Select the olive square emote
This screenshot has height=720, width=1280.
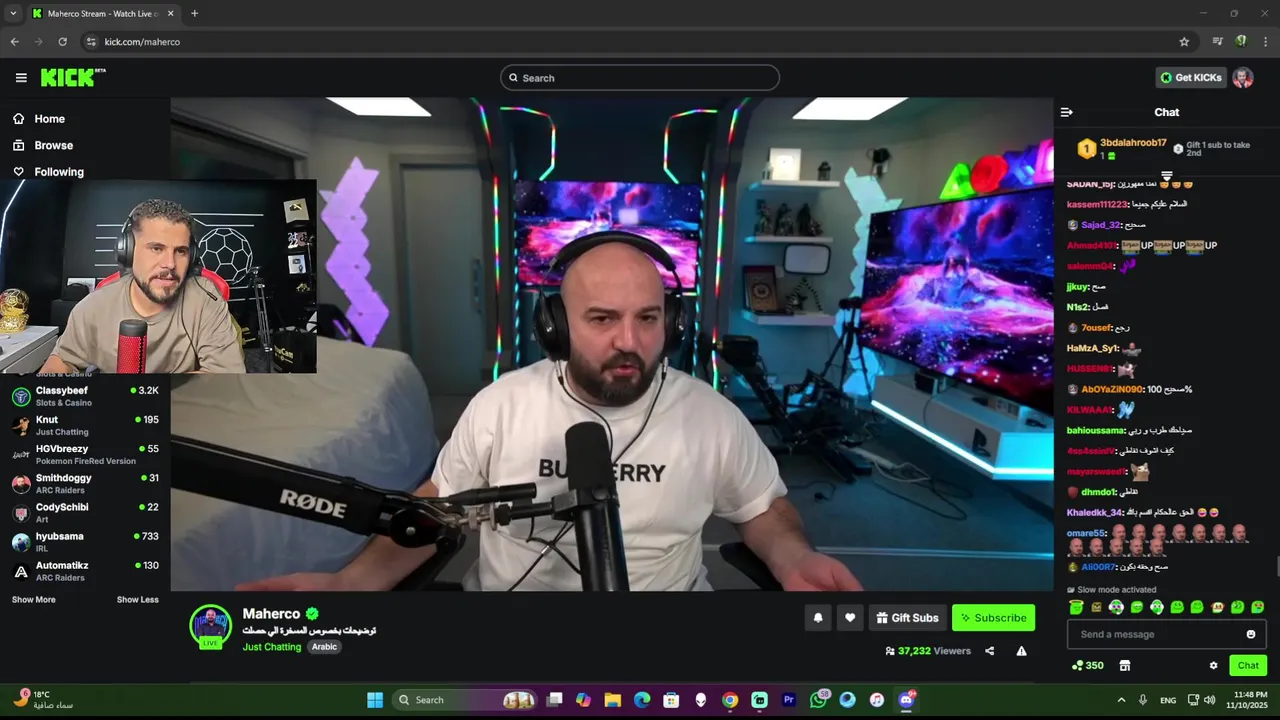pyautogui.click(x=1096, y=607)
